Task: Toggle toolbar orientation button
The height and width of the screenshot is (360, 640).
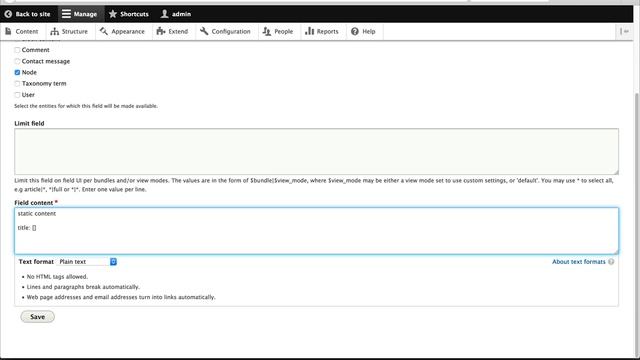Action: pyautogui.click(x=624, y=31)
